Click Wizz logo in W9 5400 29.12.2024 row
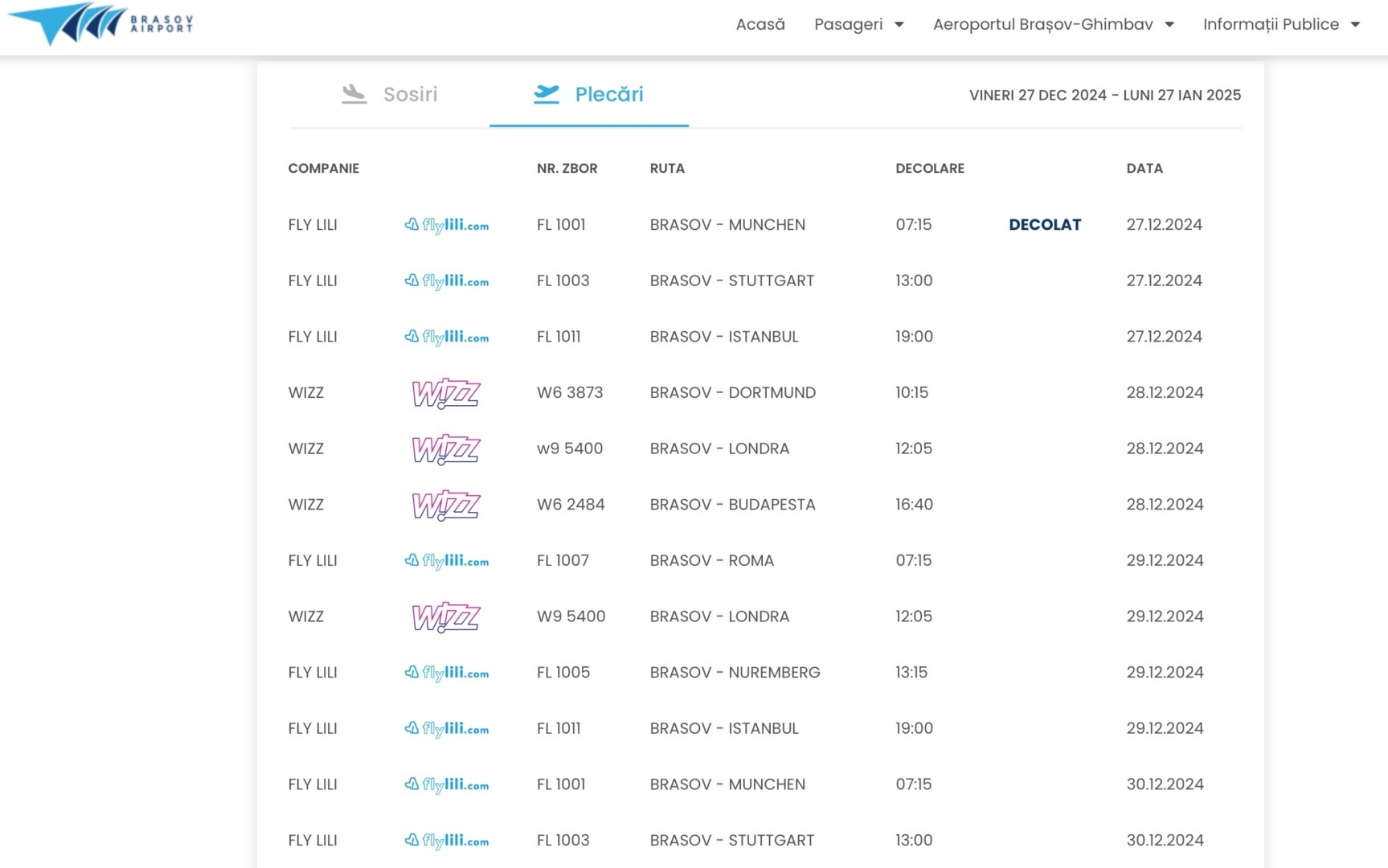 pos(446,617)
